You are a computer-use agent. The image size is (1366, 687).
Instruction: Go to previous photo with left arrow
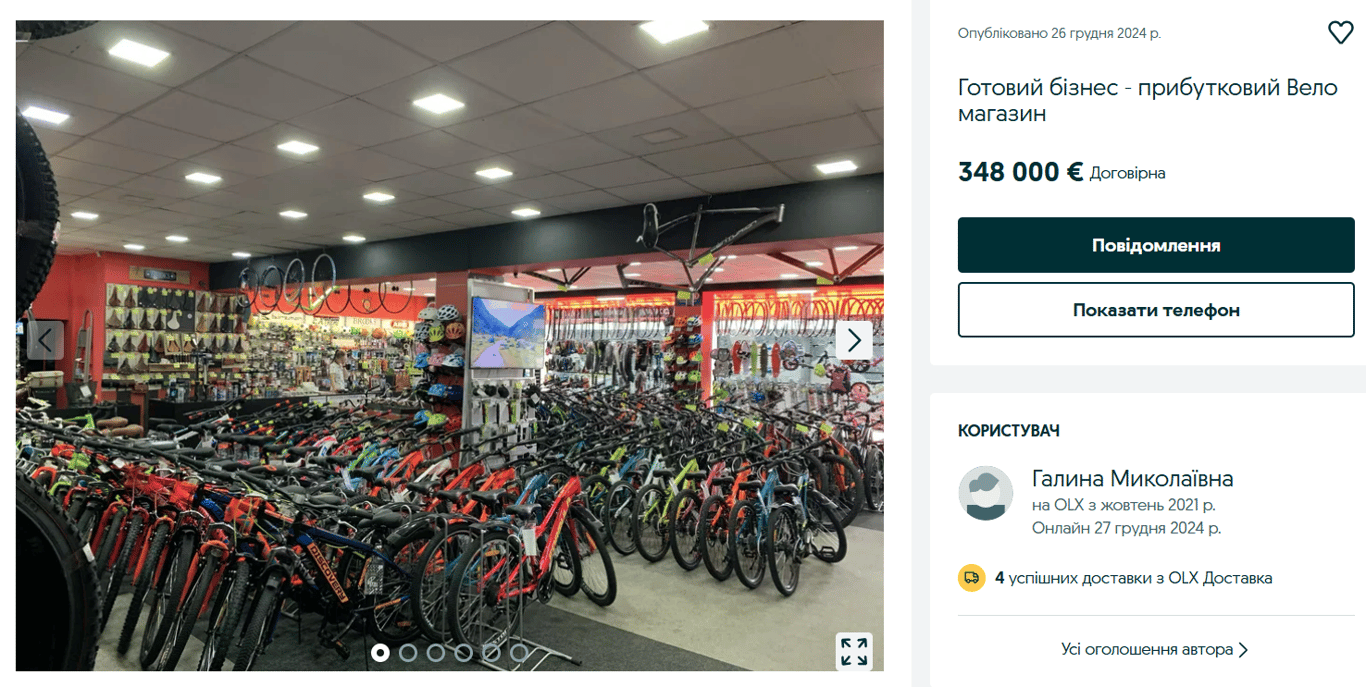(45, 341)
